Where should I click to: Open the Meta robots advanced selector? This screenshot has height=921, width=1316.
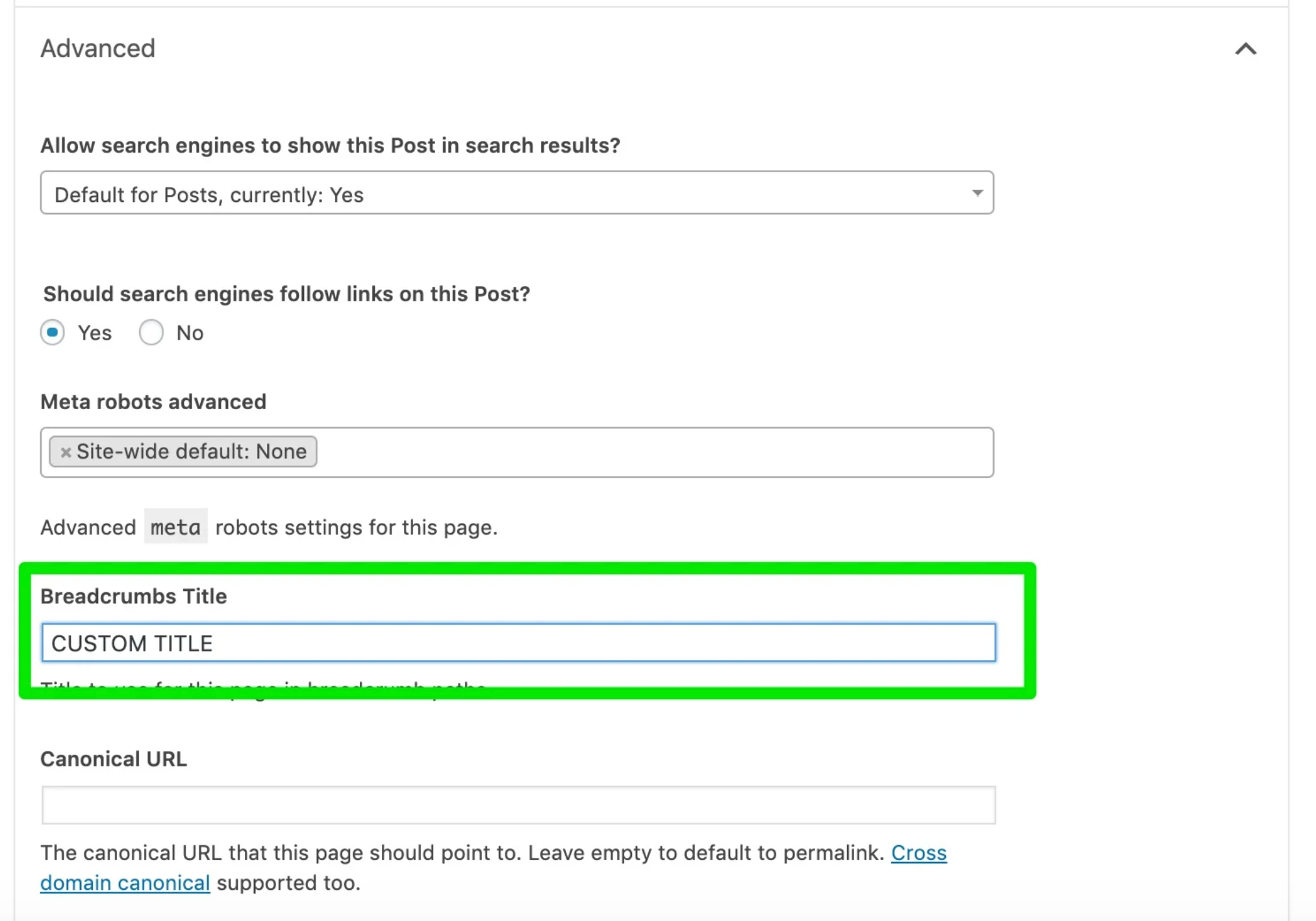[650, 451]
